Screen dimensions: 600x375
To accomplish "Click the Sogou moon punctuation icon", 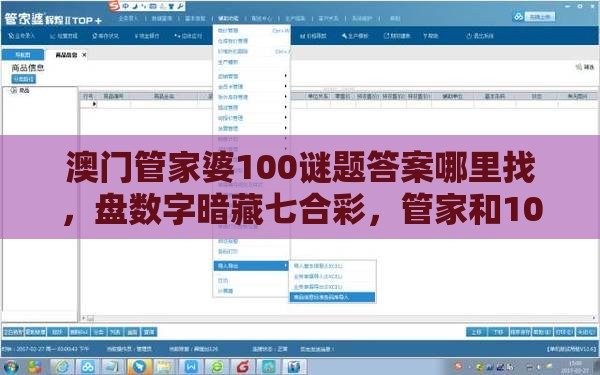I will [135, 6].
